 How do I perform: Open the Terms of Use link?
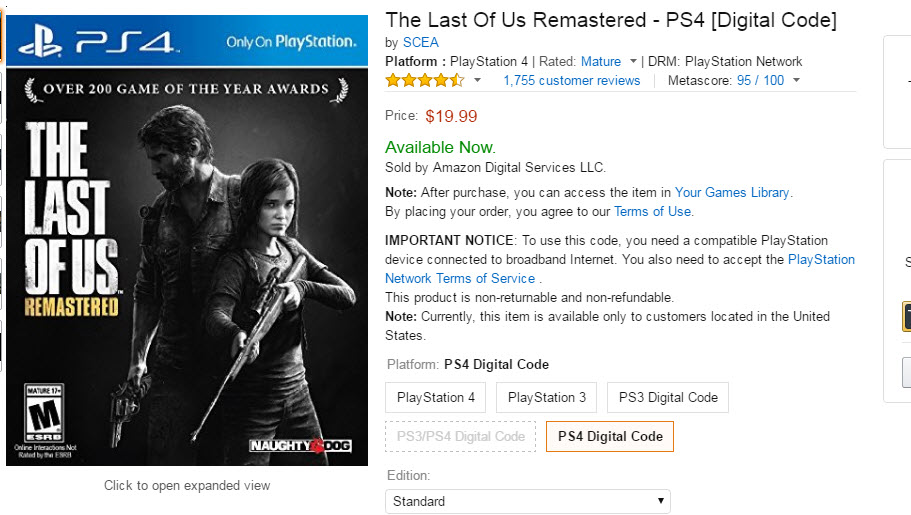653,211
